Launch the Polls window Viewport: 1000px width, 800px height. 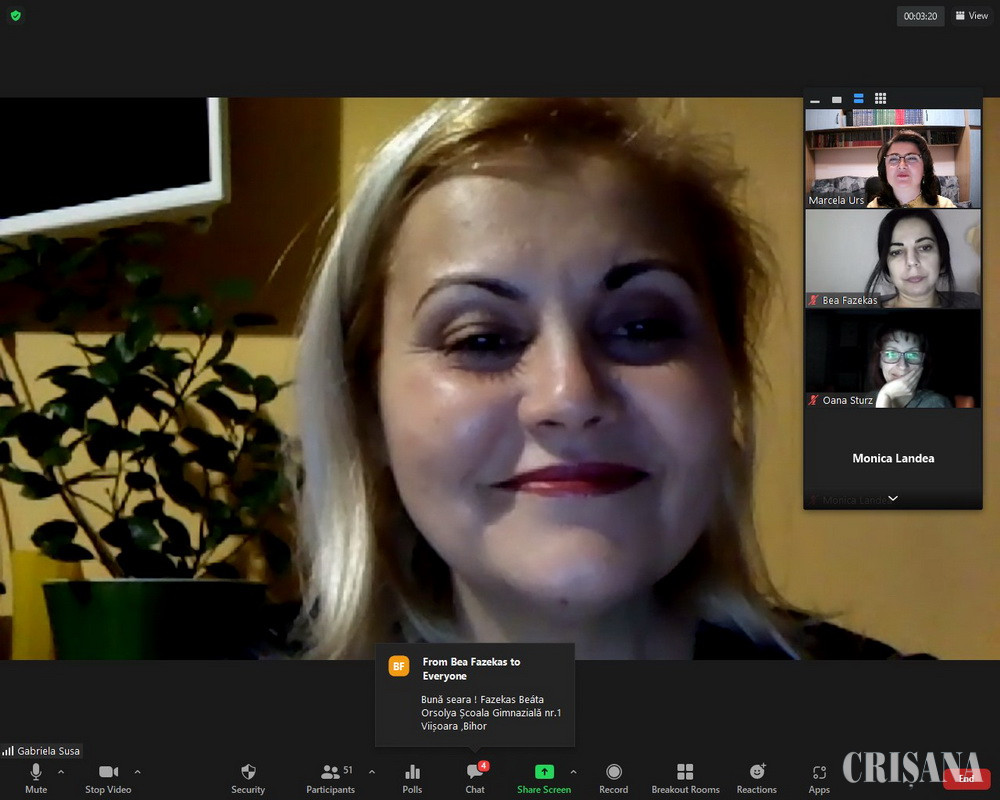coord(412,777)
